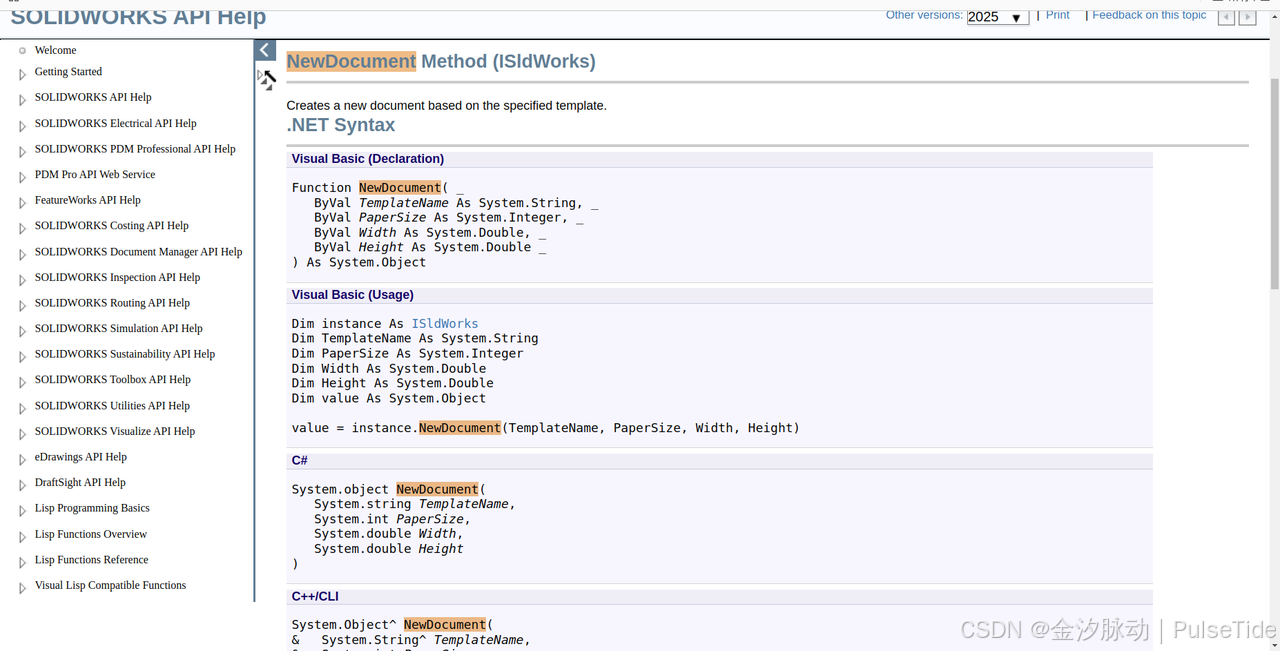Select Lisp Programming Basics item
Screen dimensions: 1280x651
(92, 508)
